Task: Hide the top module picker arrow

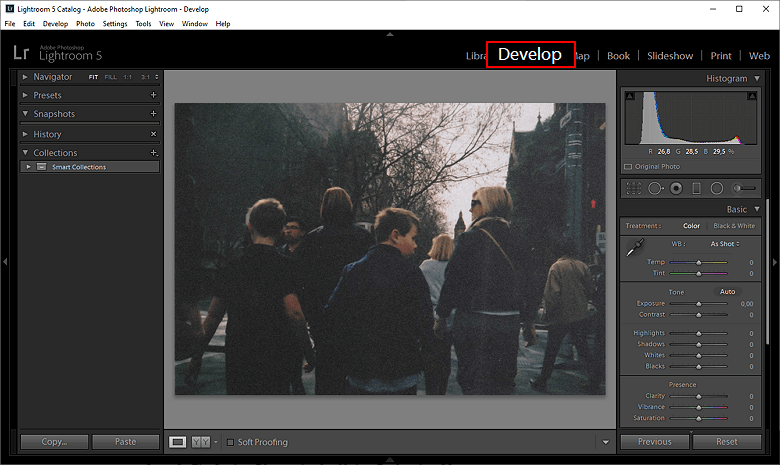Action: point(390,34)
